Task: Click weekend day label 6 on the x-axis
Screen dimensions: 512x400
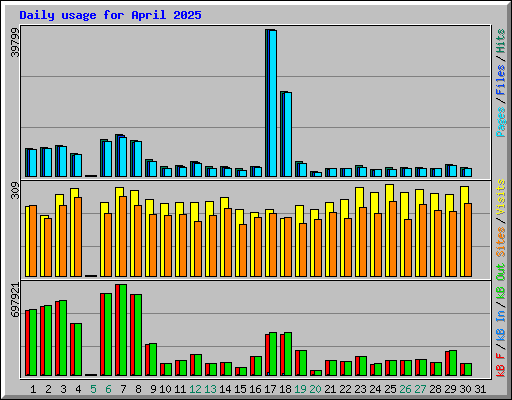Action: click(108, 389)
